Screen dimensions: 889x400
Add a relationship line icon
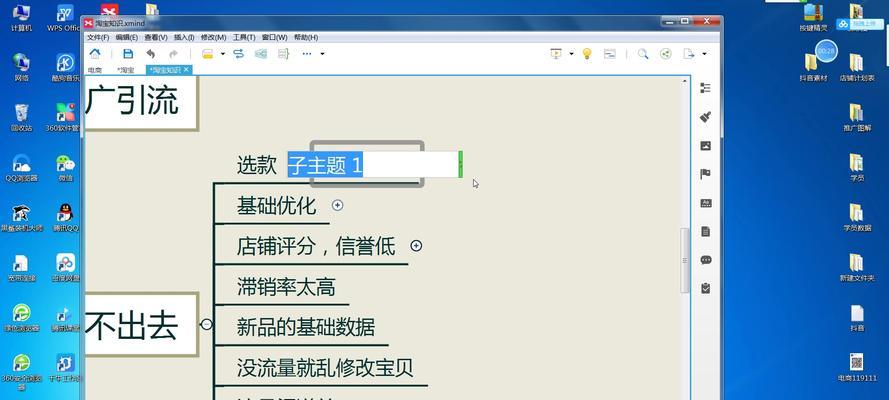[239, 54]
